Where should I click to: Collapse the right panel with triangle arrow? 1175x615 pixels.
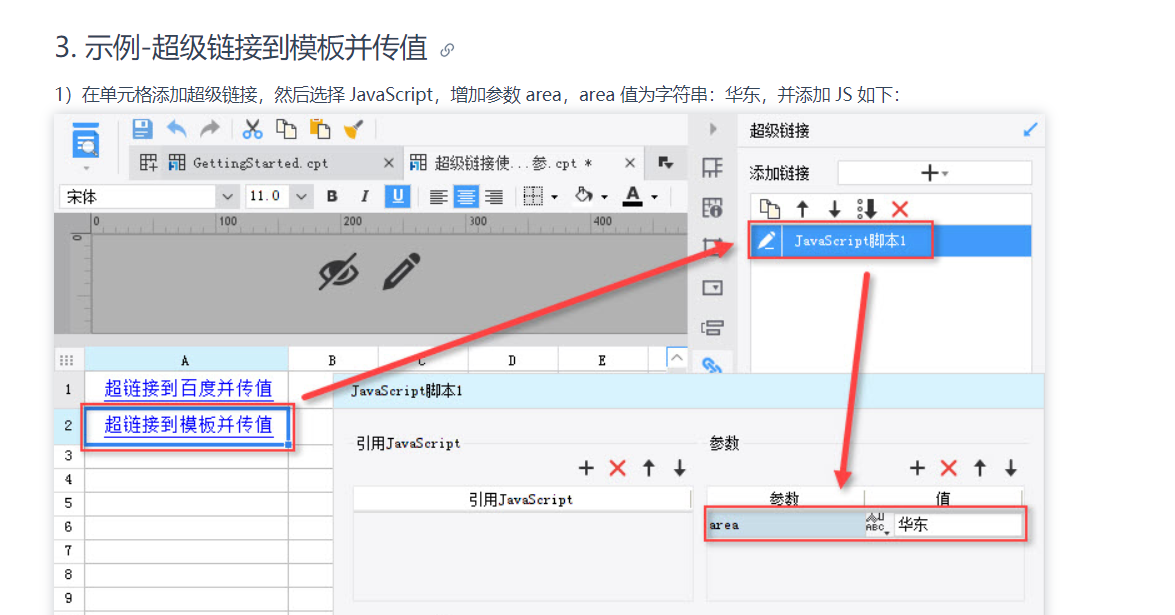click(x=713, y=130)
